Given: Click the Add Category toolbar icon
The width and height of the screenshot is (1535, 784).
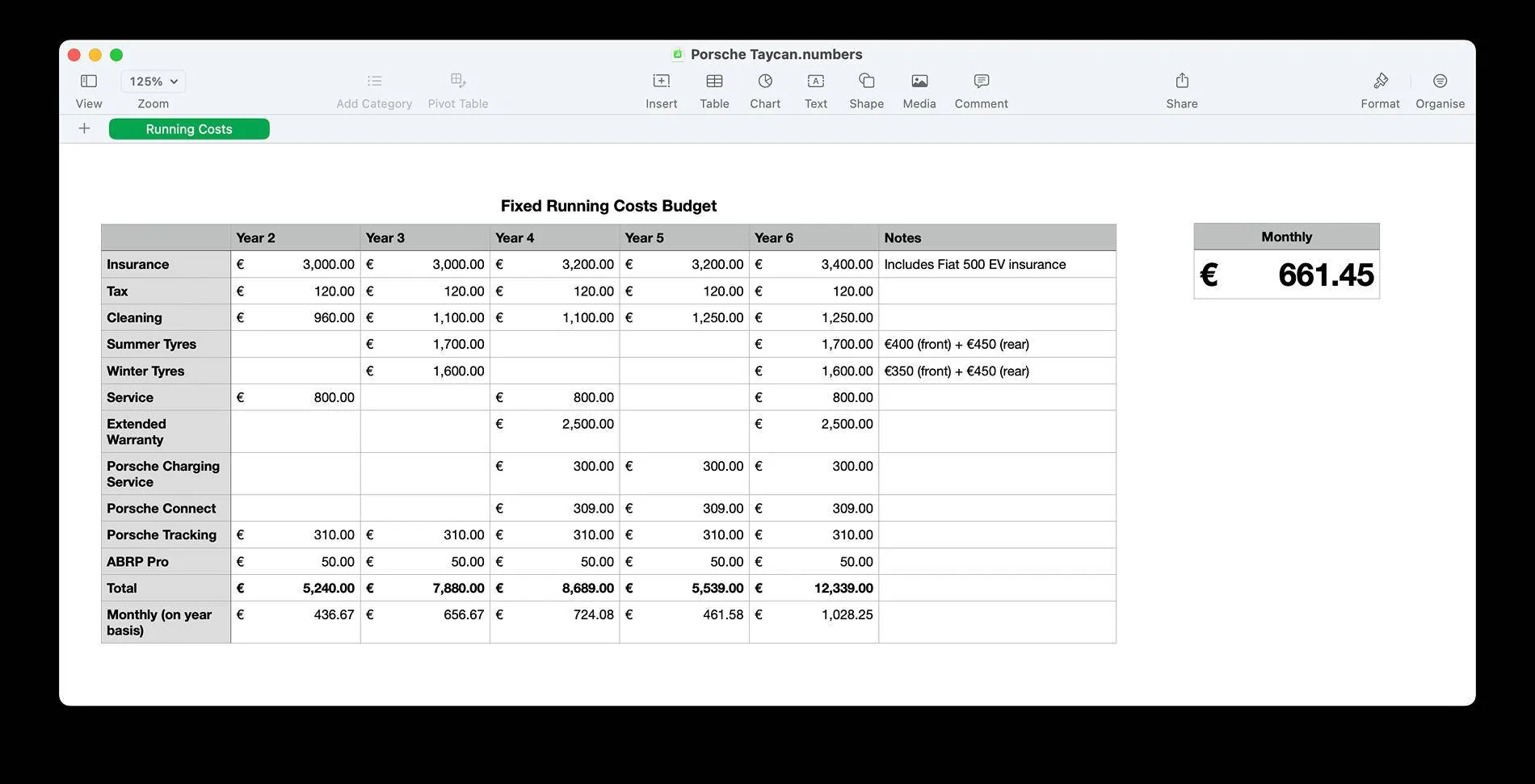Looking at the screenshot, I should click(x=374, y=81).
